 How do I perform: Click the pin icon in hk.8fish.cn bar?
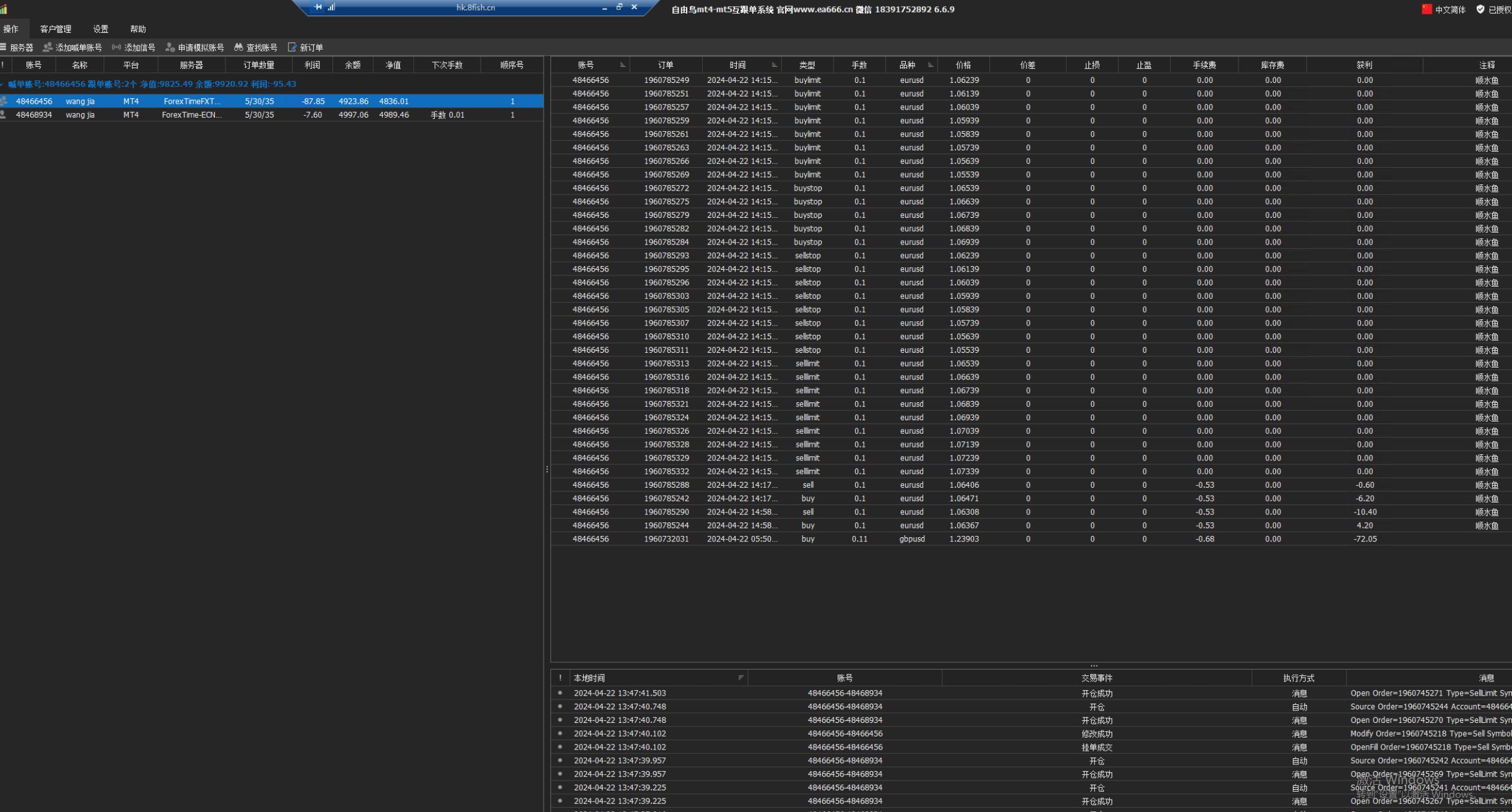click(x=318, y=7)
